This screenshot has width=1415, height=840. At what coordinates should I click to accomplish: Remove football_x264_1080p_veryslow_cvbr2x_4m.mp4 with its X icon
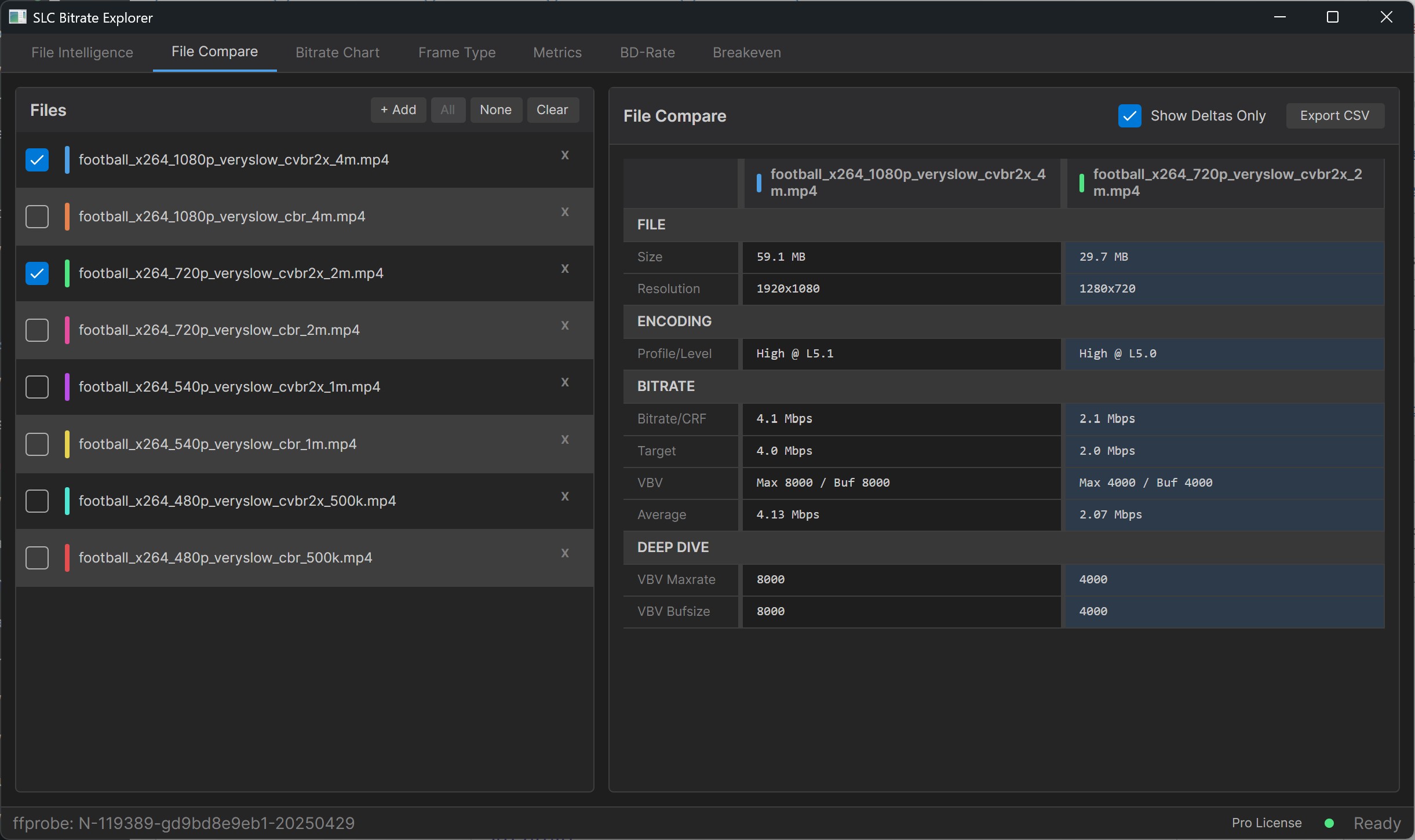564,155
